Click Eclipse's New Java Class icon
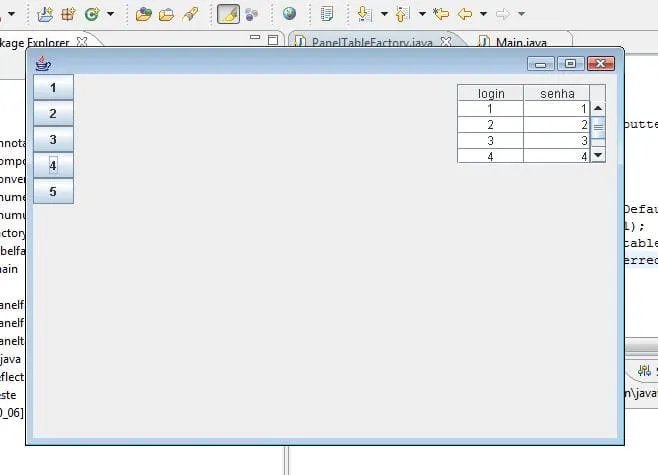Viewport: 658px width, 475px height. pyautogui.click(x=92, y=14)
